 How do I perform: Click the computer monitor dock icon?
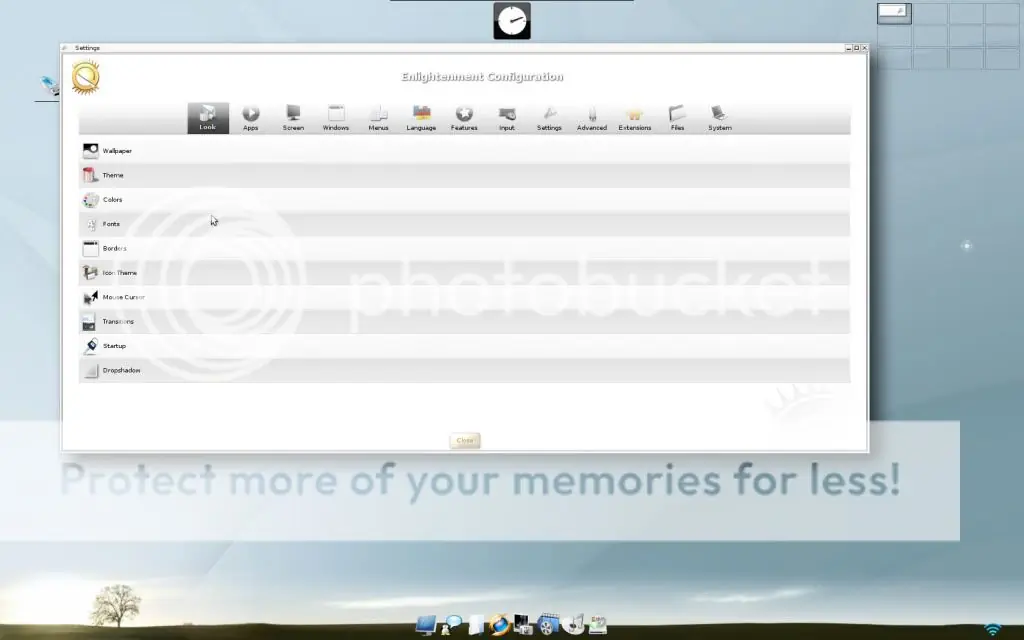coord(426,625)
